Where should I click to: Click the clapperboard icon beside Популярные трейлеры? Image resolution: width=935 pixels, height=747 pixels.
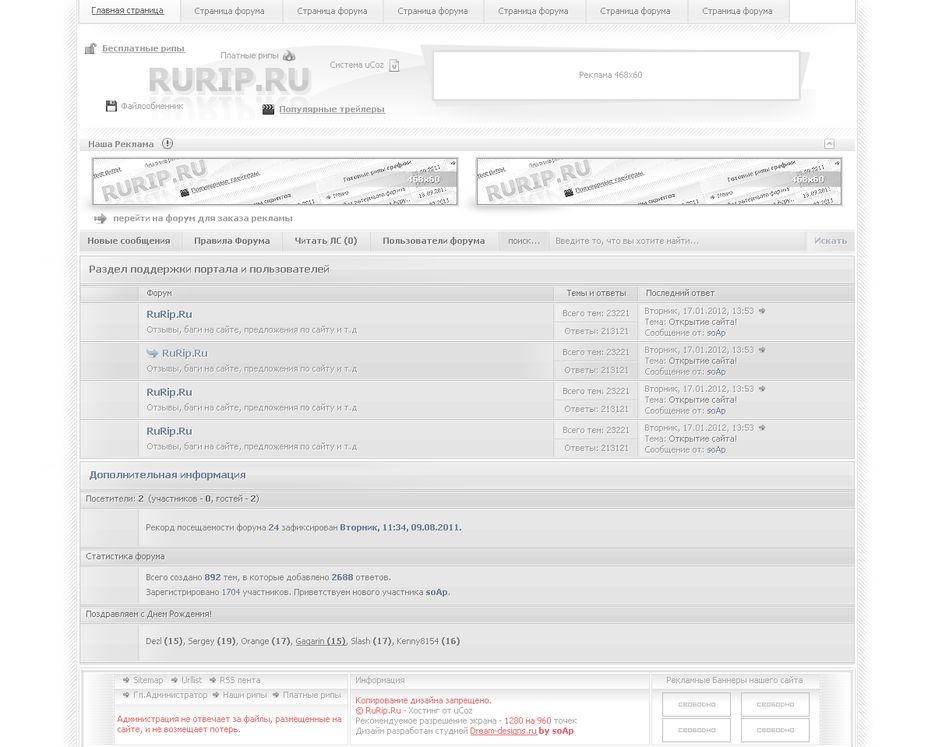coord(268,109)
